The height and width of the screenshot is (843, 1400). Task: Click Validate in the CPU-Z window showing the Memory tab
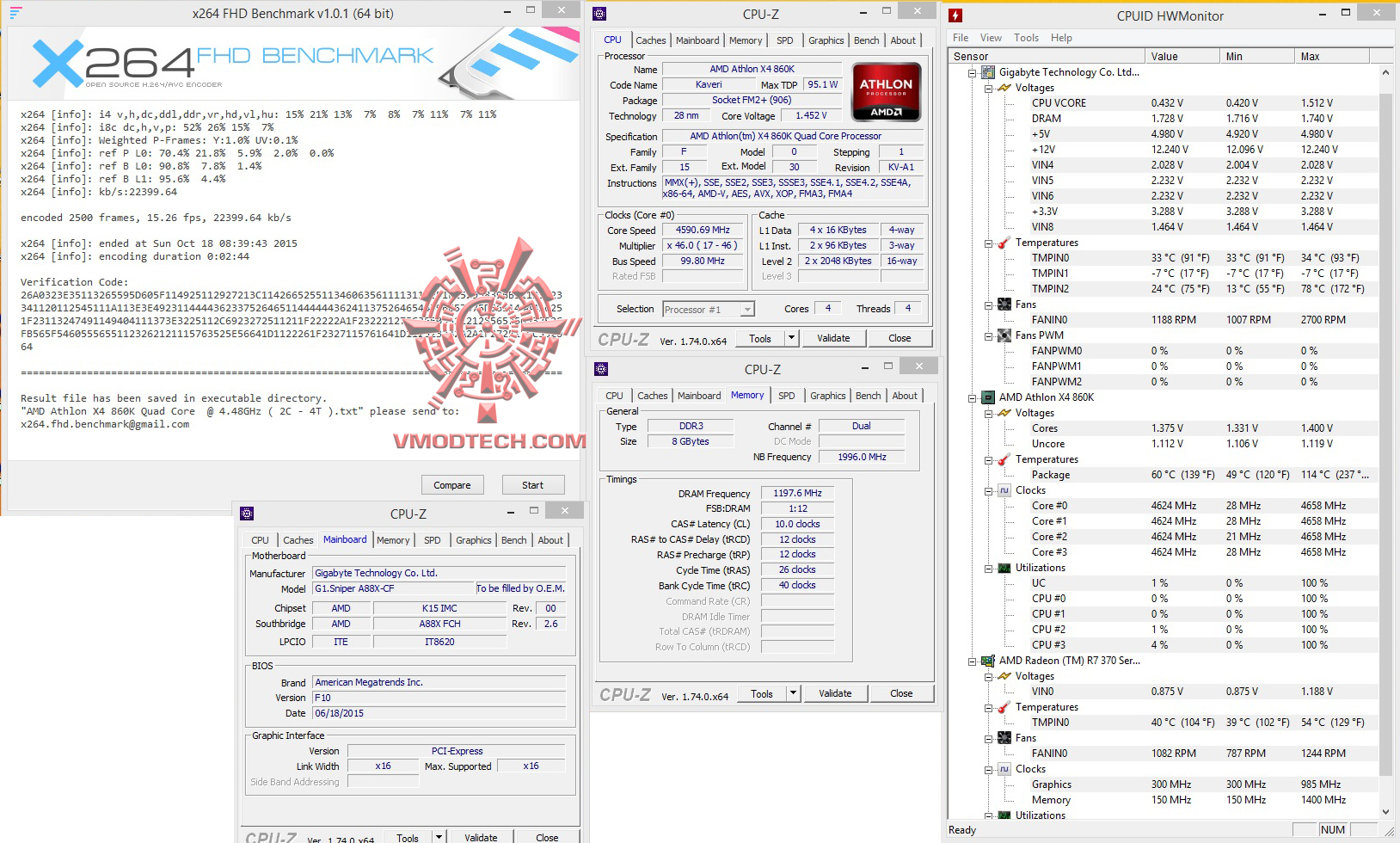(835, 693)
